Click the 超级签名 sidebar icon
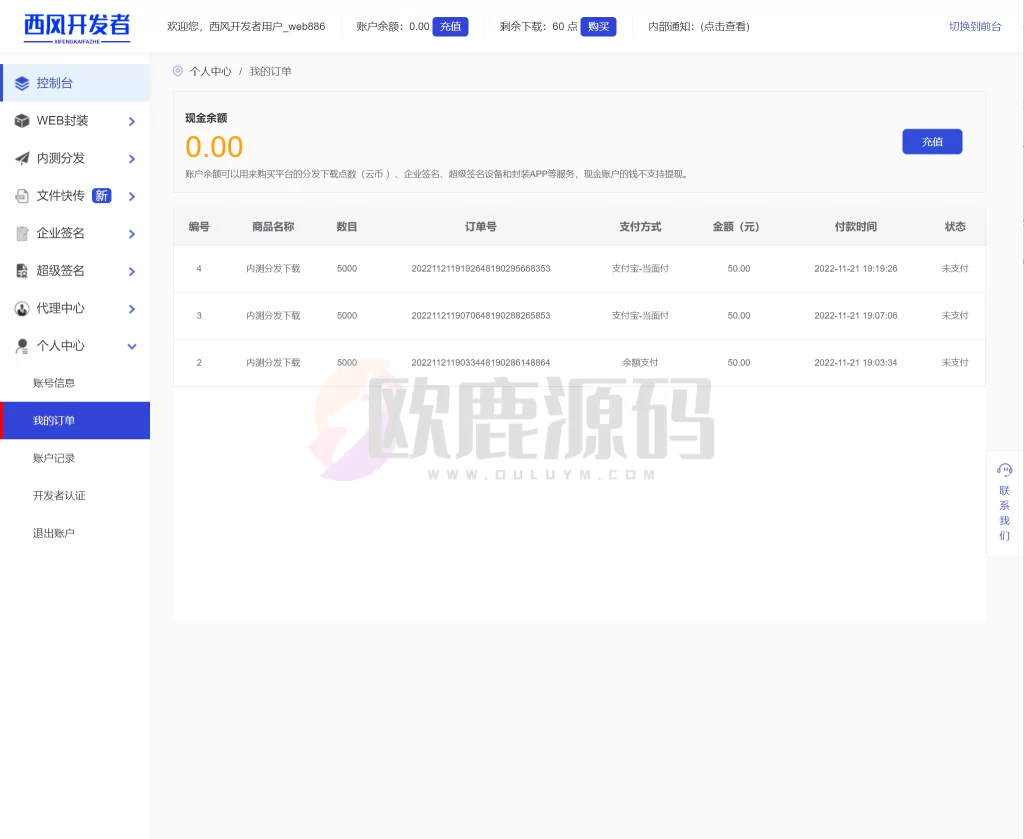 (x=20, y=270)
